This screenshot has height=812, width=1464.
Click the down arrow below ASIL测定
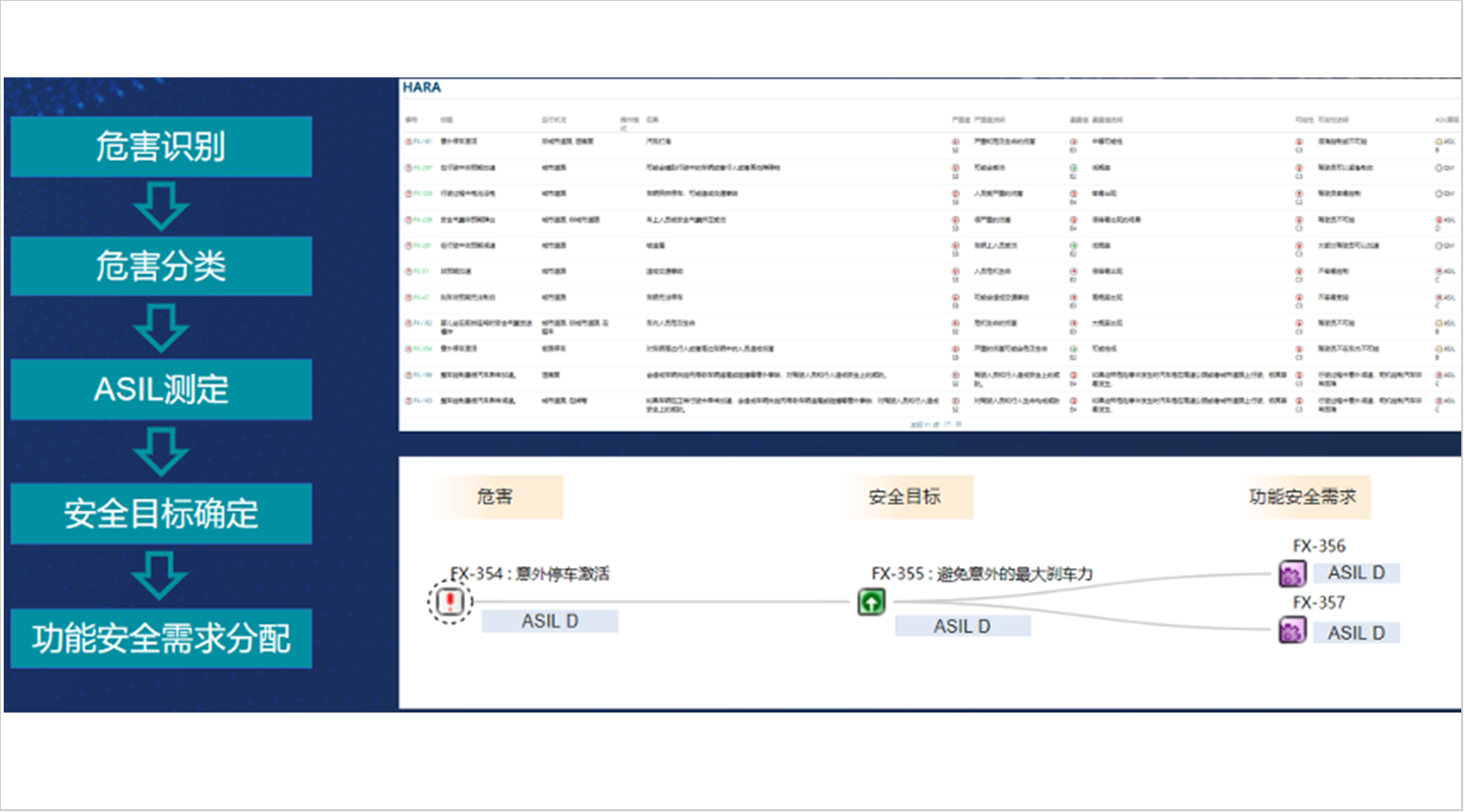coord(161,451)
